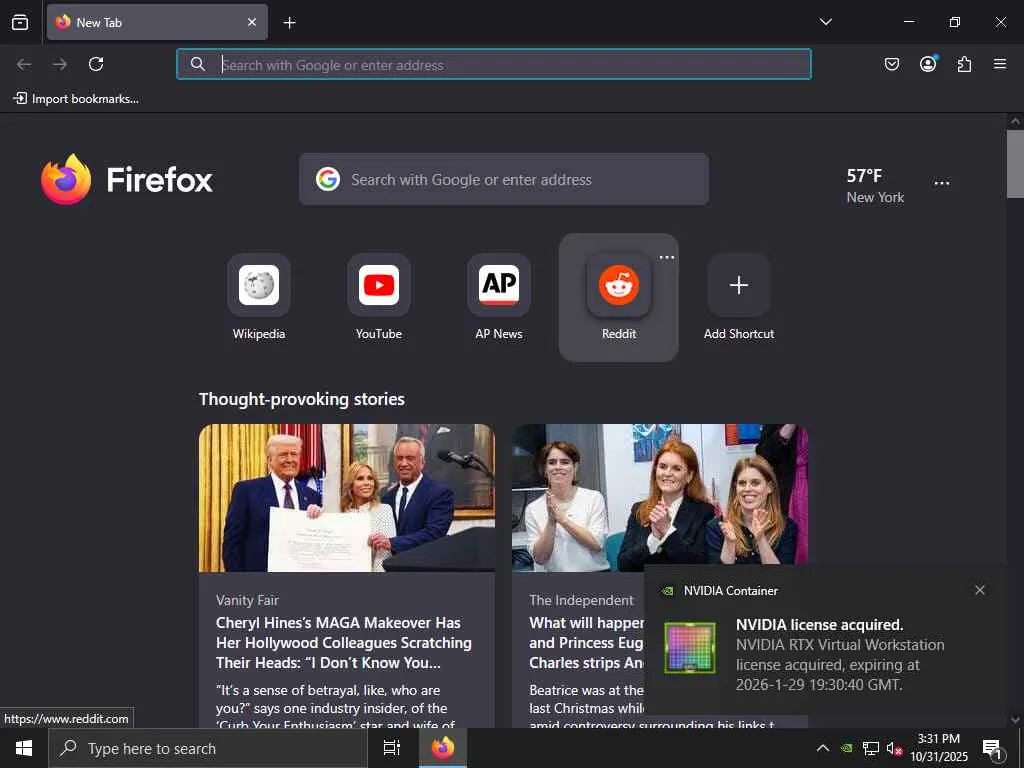Click the NVIDIA license acquired notification text
The image size is (1024, 768).
(x=840, y=655)
